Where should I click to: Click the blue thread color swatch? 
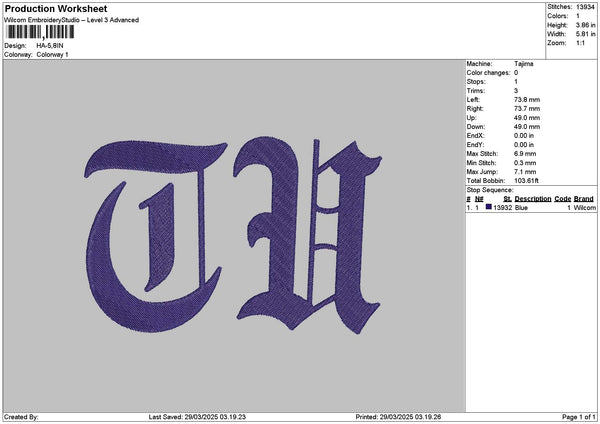(x=489, y=207)
